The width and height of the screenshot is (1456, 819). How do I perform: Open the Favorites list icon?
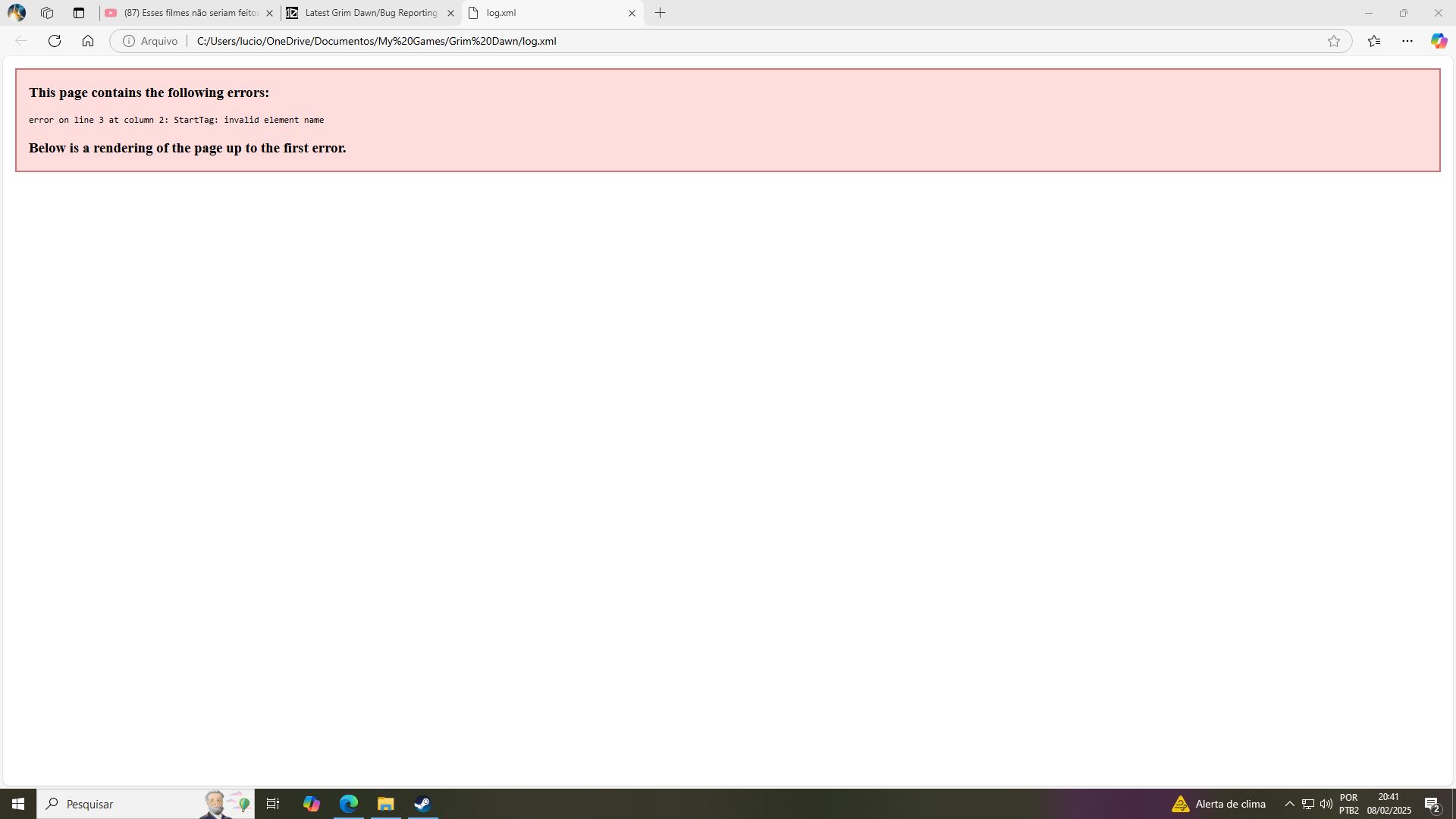pos(1374,41)
